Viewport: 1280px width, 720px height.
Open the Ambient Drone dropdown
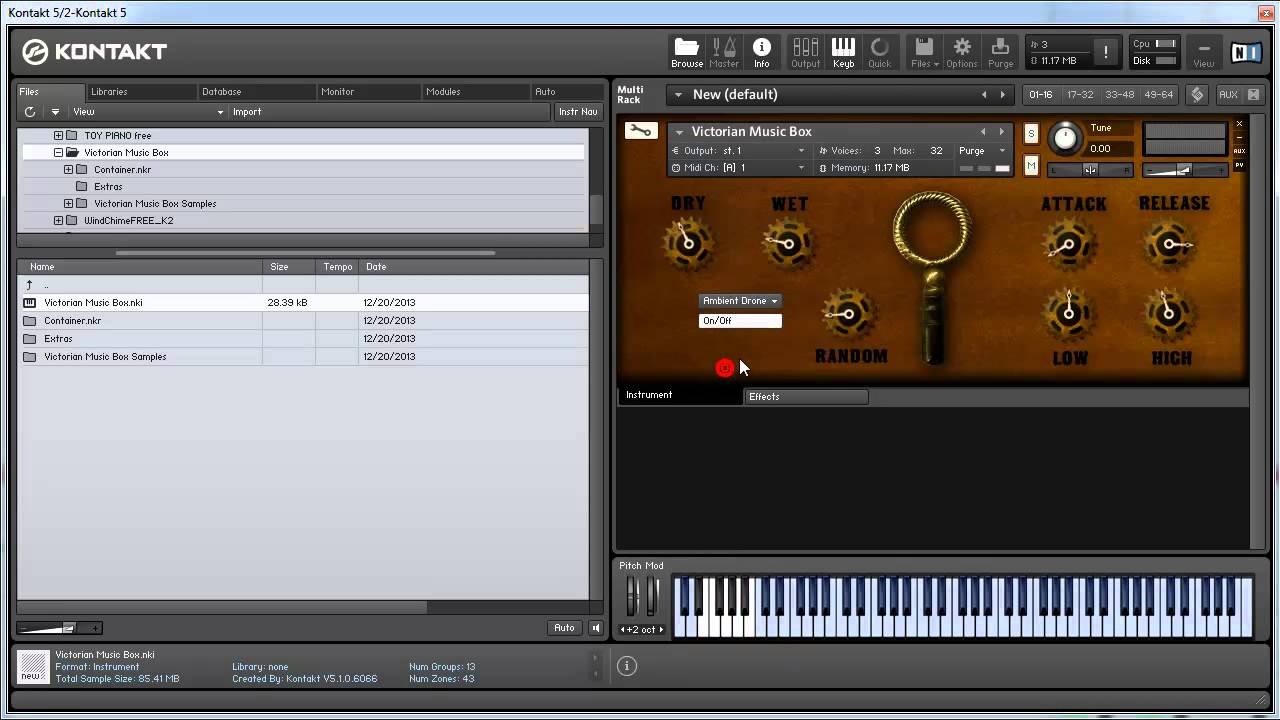click(740, 301)
